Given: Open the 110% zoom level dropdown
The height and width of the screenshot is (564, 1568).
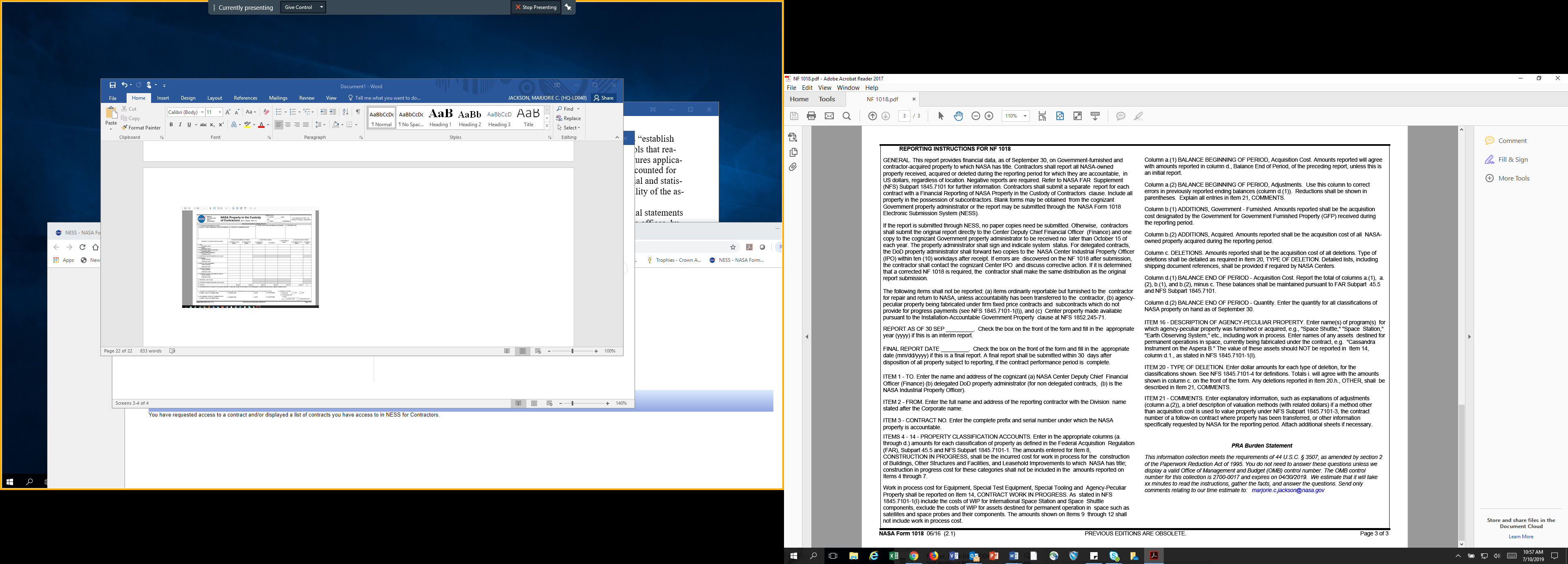Looking at the screenshot, I should [1025, 116].
